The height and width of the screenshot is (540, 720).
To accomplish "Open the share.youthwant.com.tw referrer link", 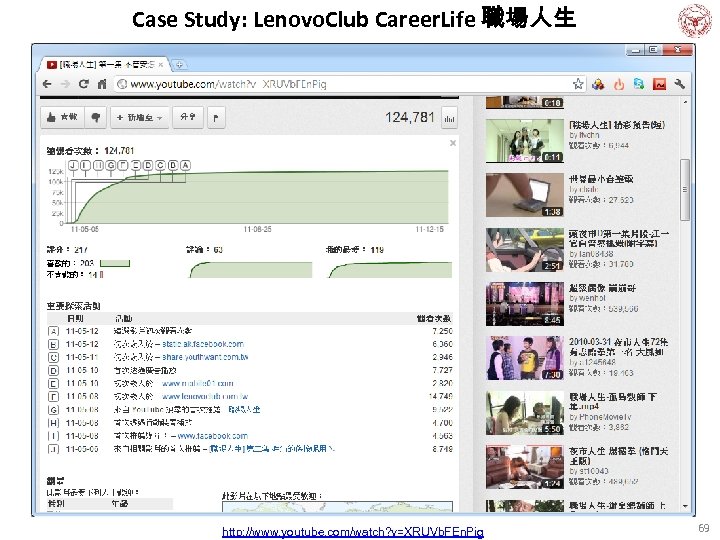I will coord(205,357).
